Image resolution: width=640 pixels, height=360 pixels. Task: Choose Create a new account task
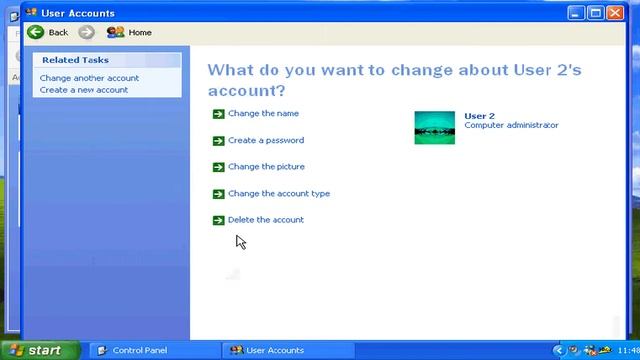point(84,90)
